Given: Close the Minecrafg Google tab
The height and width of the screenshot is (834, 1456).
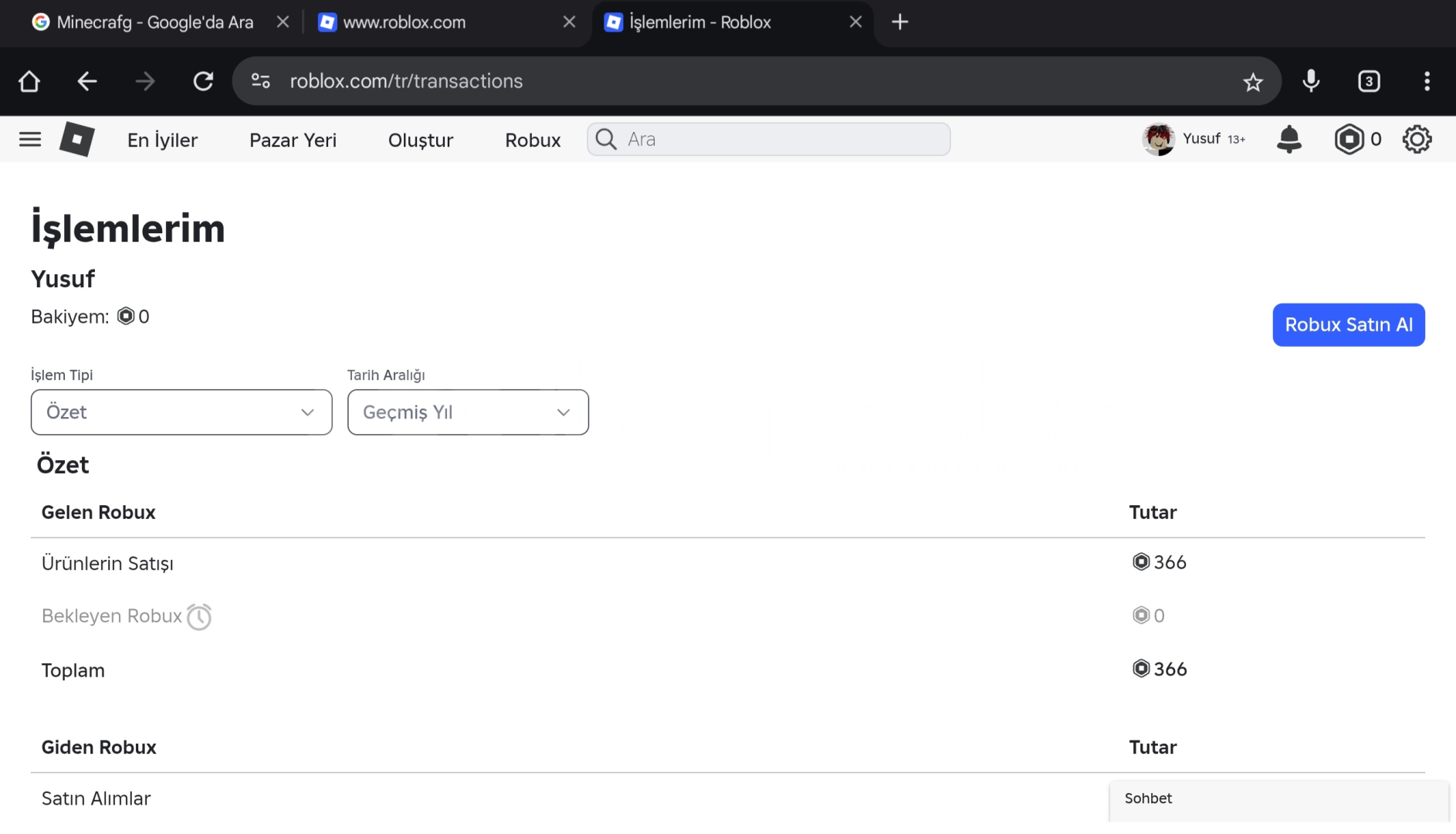Looking at the screenshot, I should point(283,22).
